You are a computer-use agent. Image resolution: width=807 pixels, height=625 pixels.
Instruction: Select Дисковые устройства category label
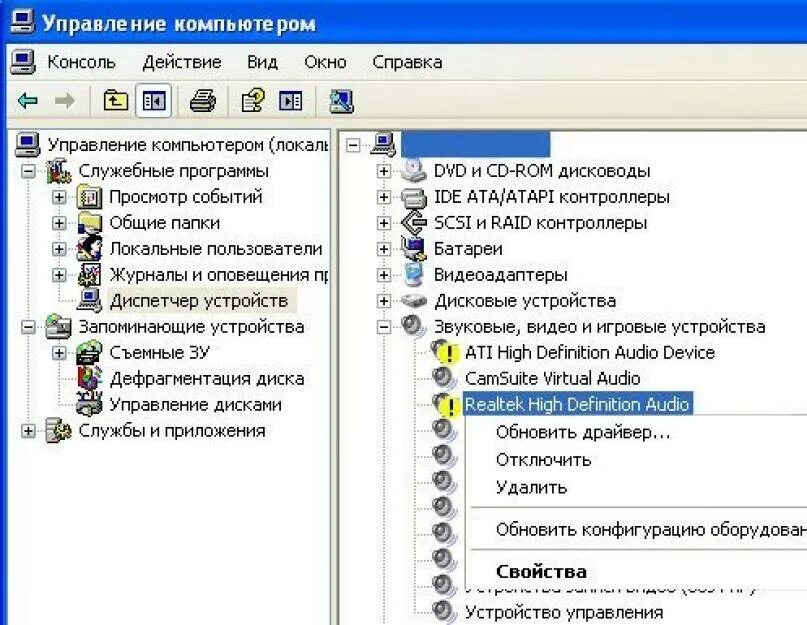click(524, 301)
